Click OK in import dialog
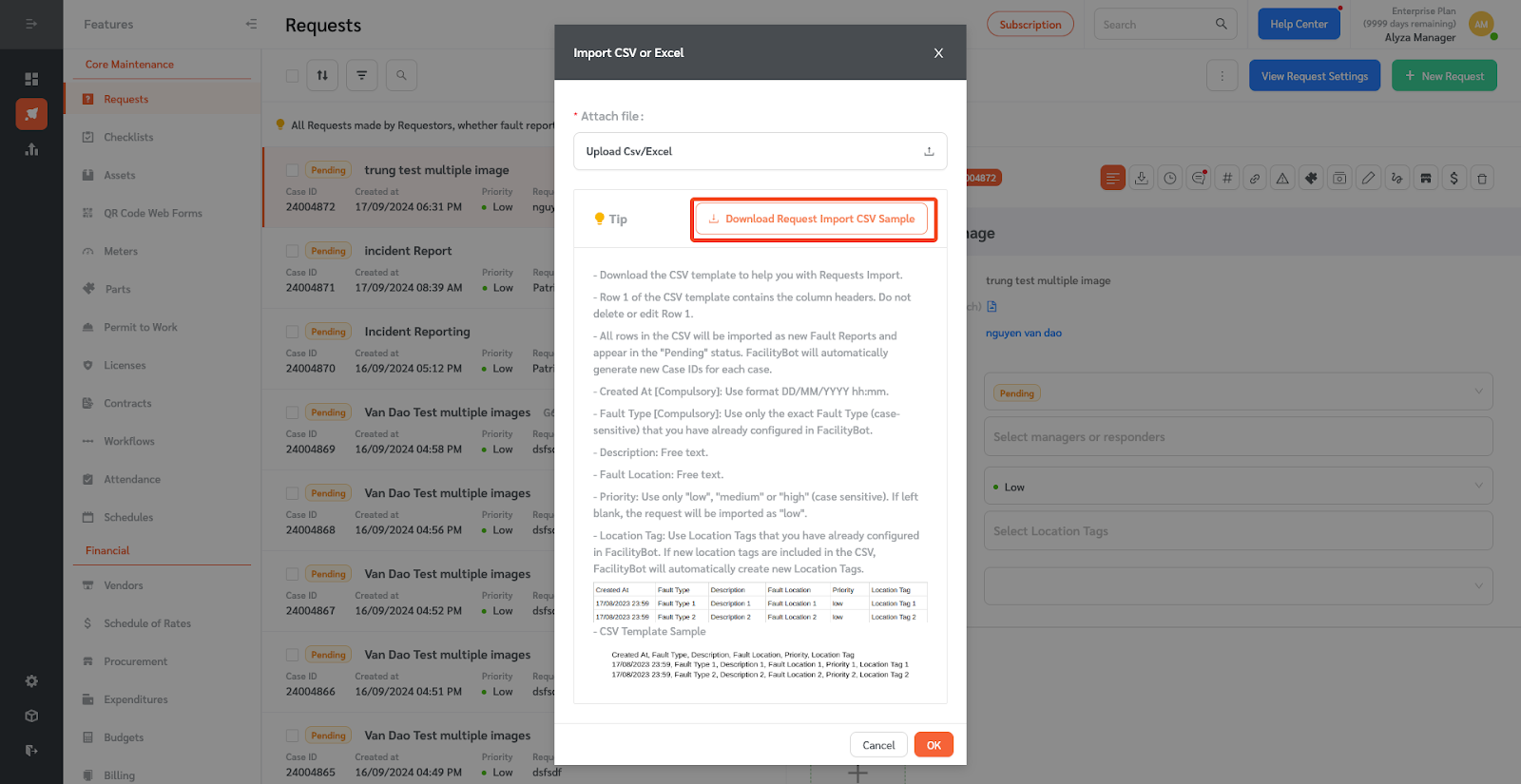1521x784 pixels. [934, 745]
